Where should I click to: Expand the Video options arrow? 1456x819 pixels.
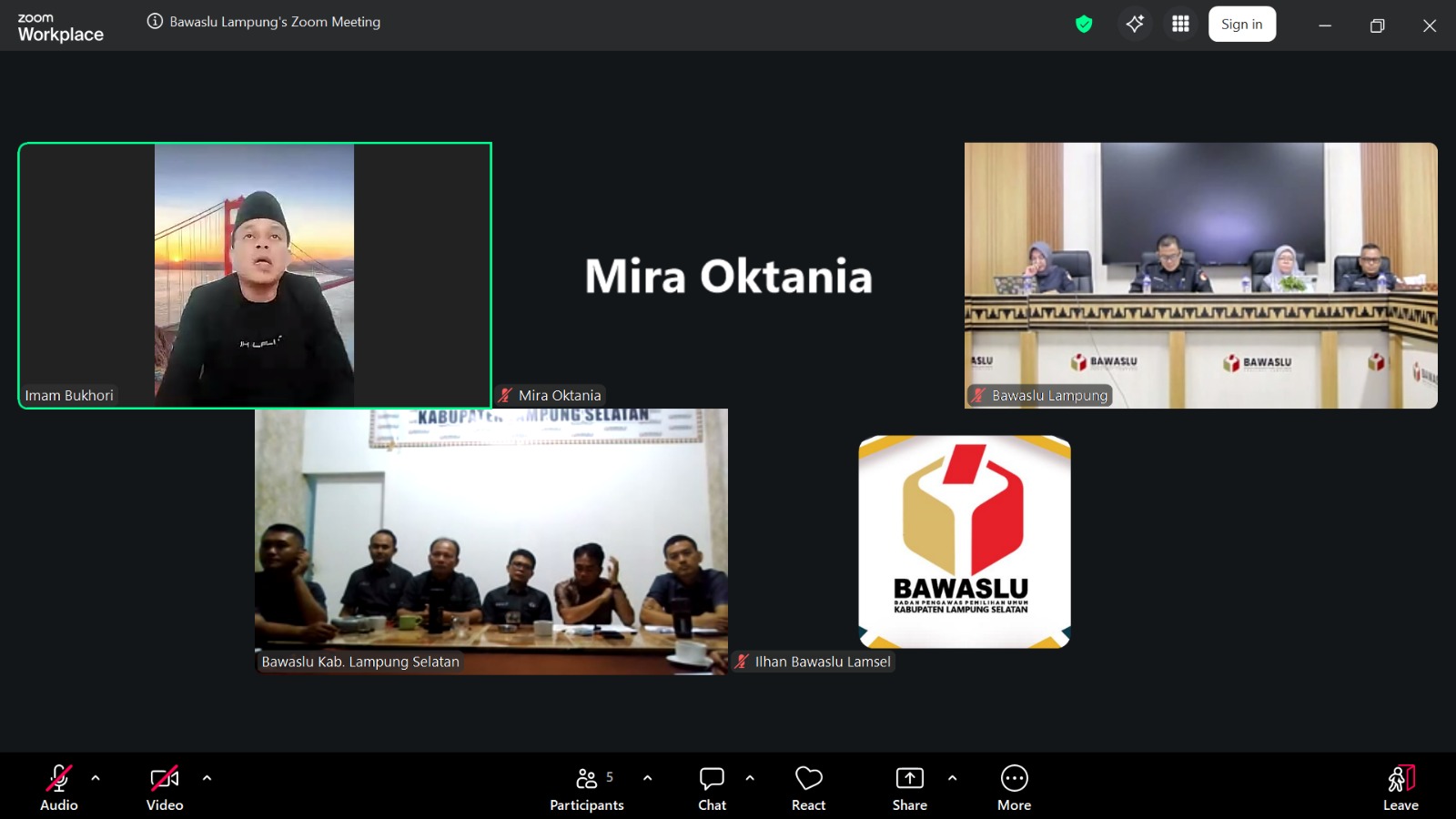click(x=207, y=778)
